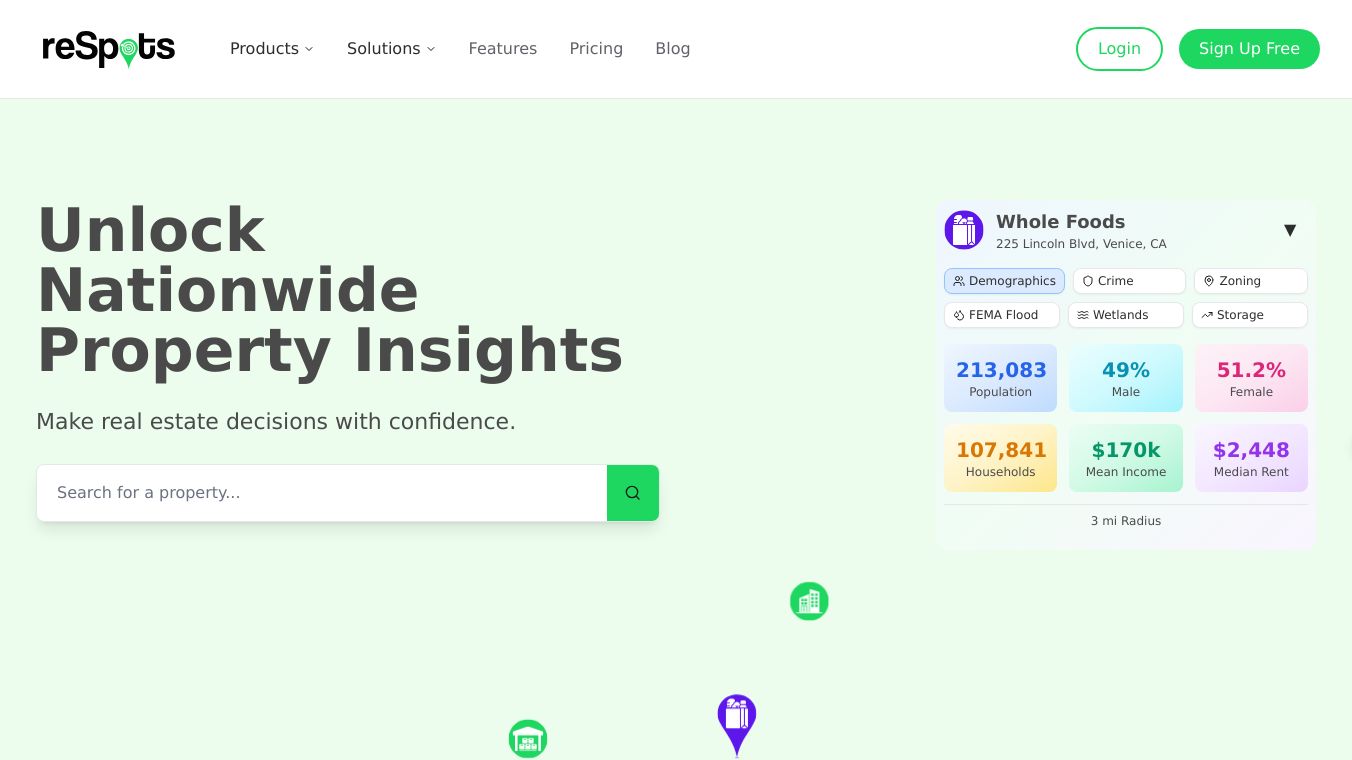Select the Wetlands tab

click(1126, 315)
